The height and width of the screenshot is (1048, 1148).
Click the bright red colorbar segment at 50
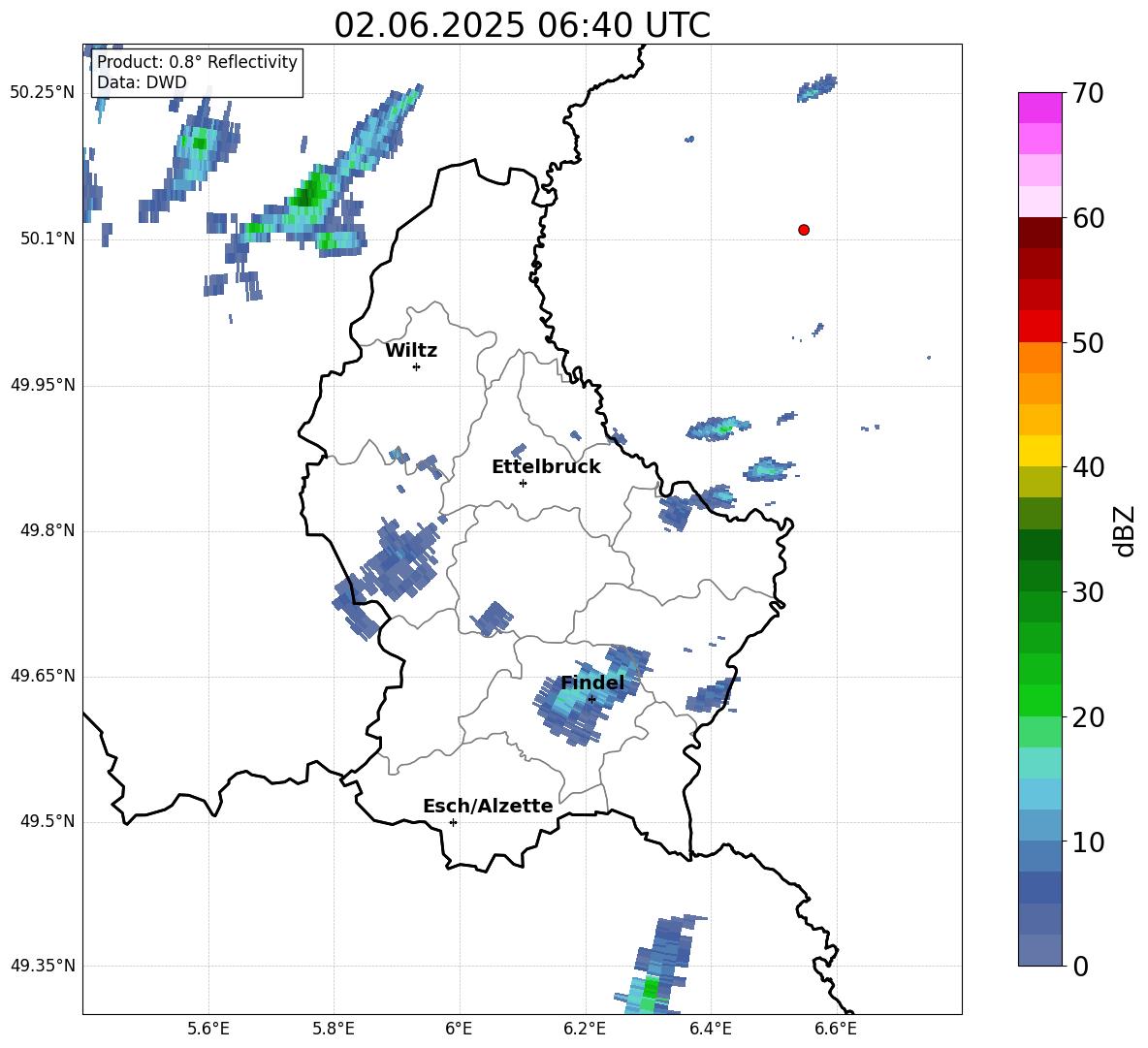point(1039,327)
